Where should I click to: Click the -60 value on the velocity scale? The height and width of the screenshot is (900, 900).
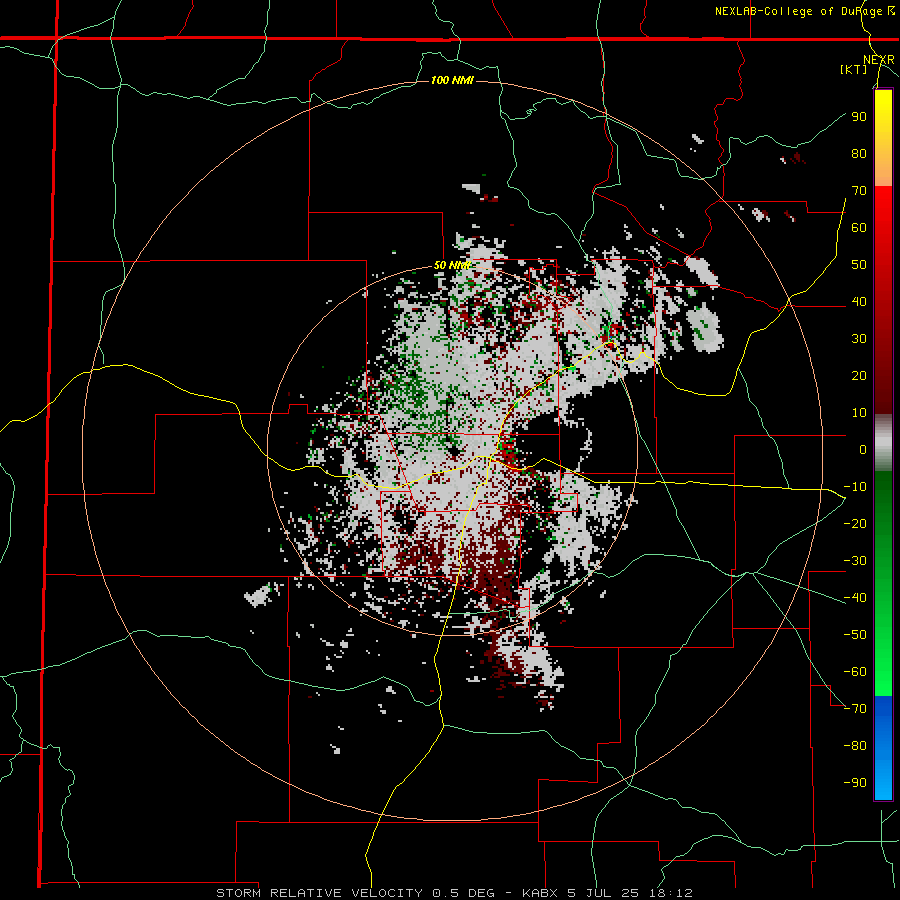coord(855,672)
